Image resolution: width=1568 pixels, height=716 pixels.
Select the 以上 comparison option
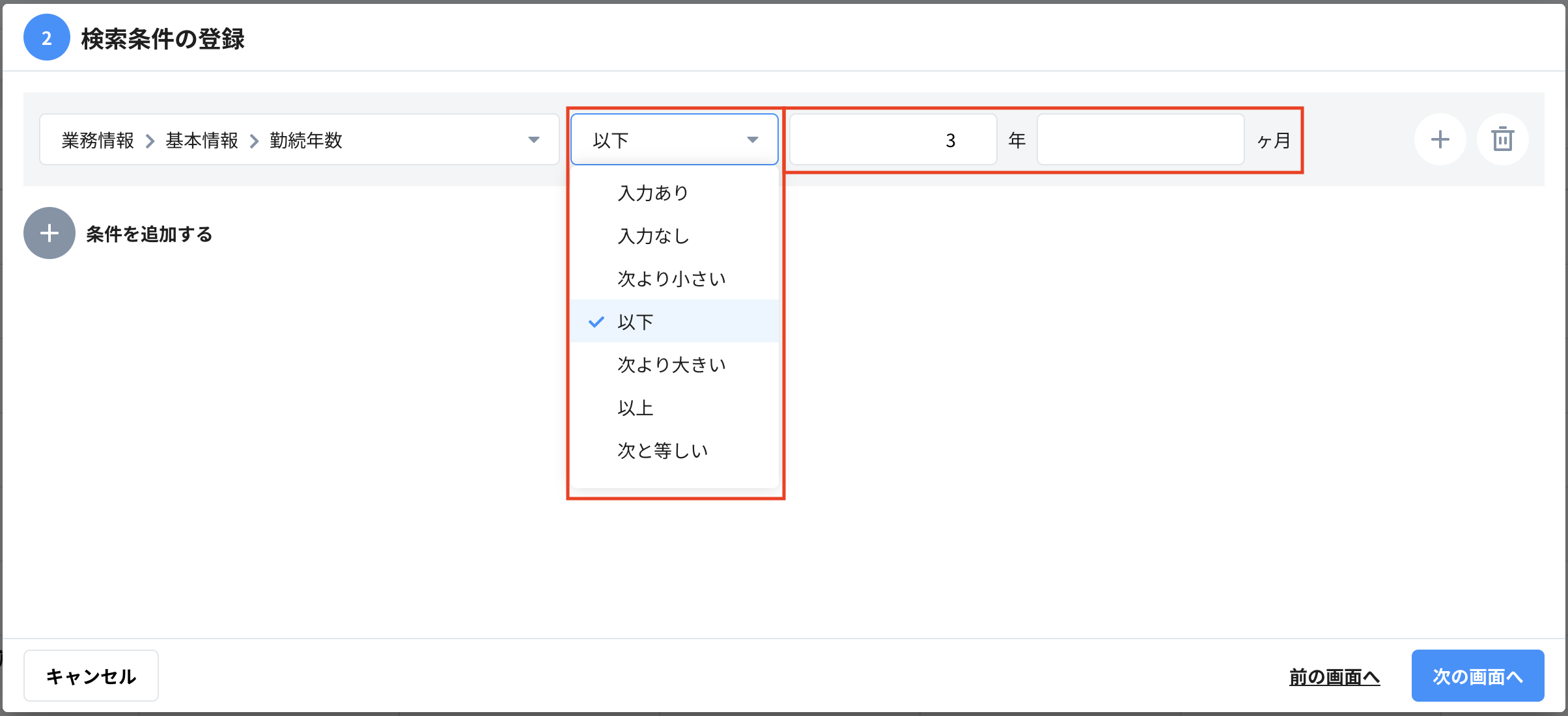[x=636, y=407]
